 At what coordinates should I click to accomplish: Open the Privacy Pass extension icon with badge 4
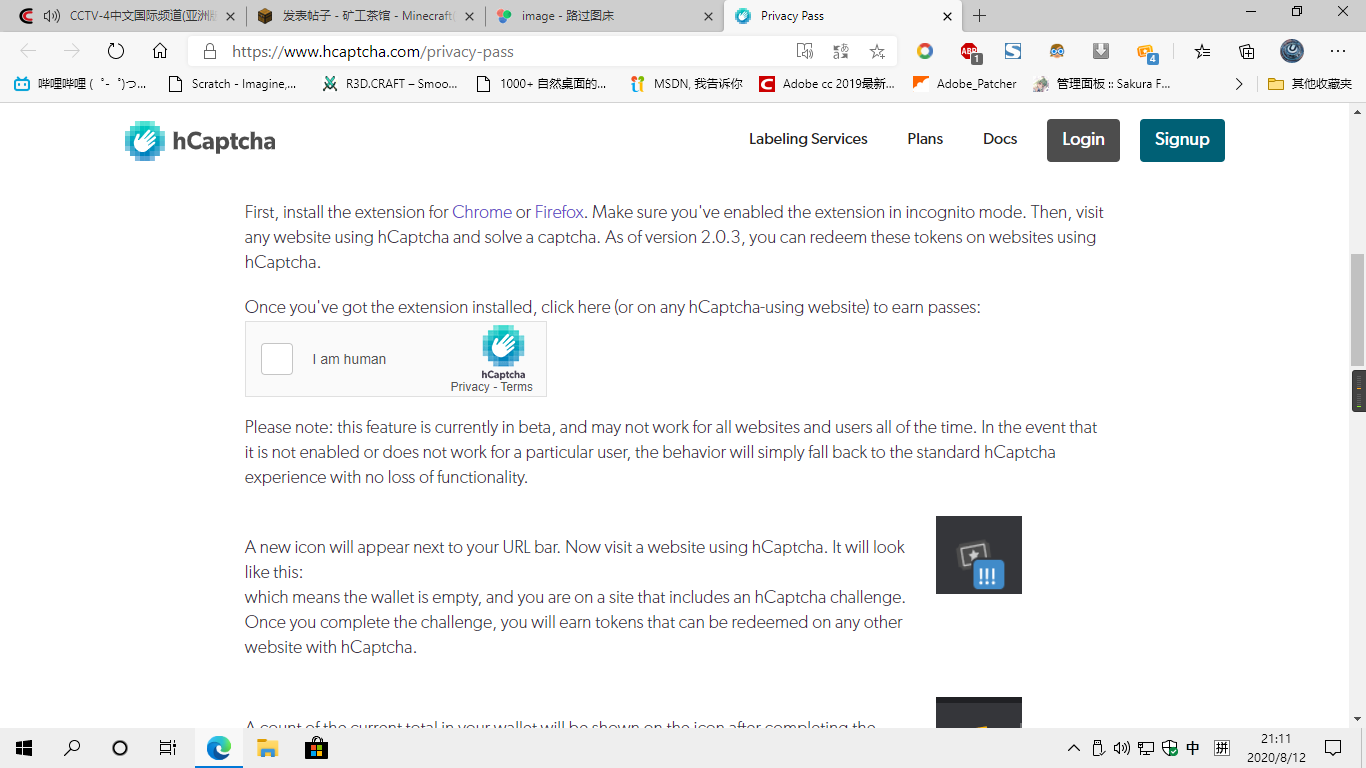(1146, 51)
